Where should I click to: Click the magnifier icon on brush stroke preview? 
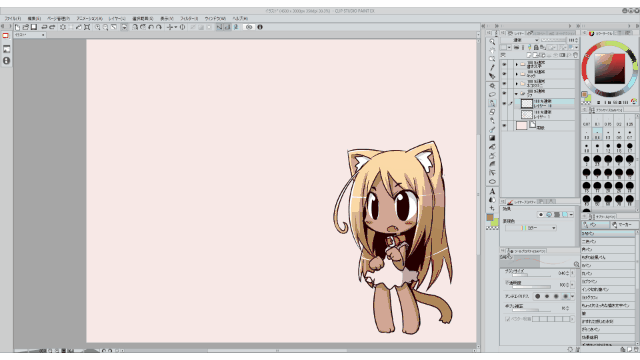pyautogui.click(x=576, y=264)
